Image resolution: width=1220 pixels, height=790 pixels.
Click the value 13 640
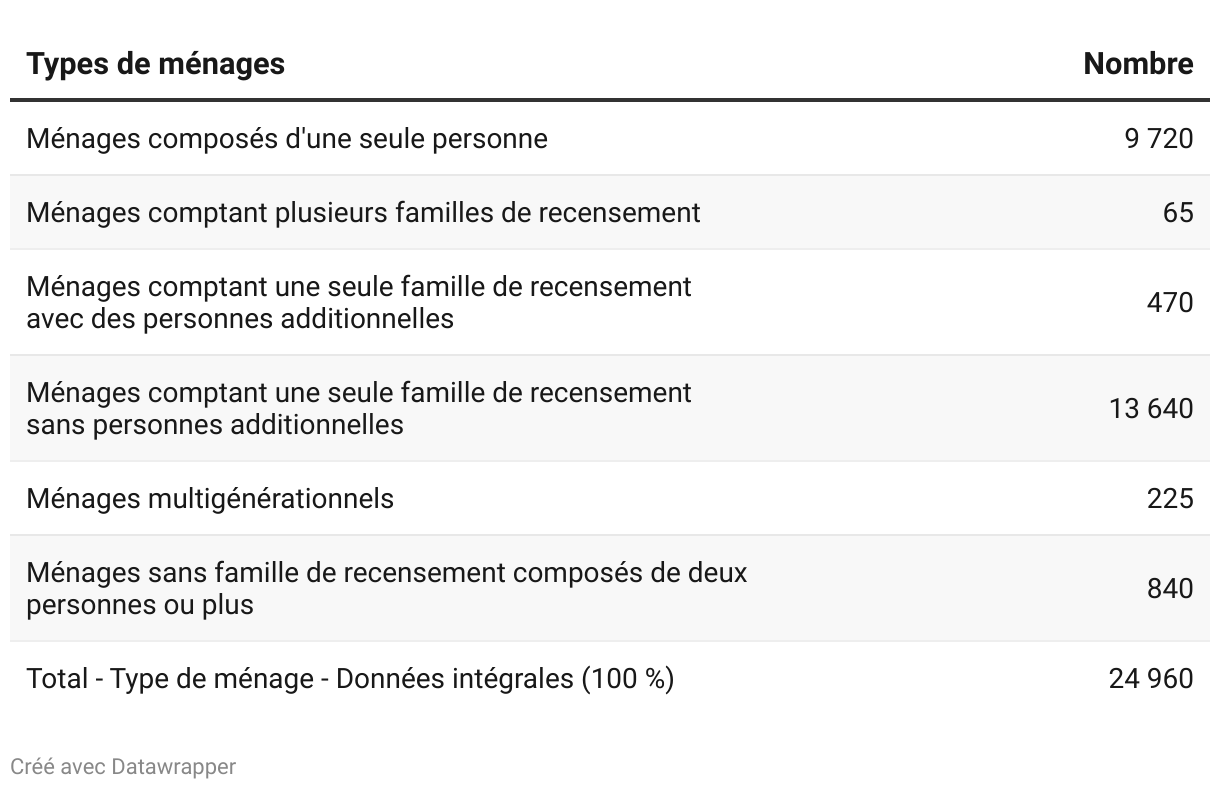tap(1151, 408)
